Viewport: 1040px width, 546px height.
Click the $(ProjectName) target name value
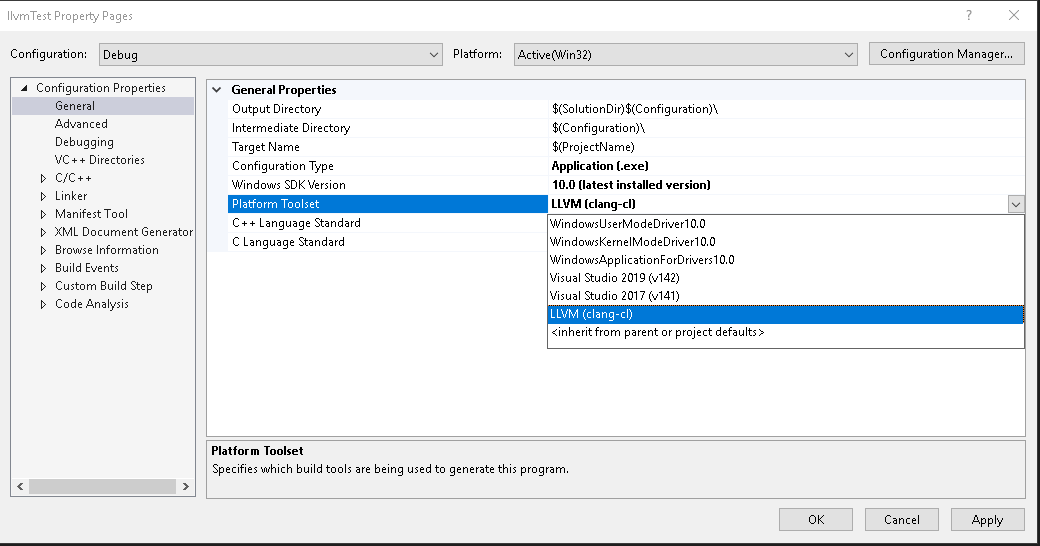(x=593, y=147)
